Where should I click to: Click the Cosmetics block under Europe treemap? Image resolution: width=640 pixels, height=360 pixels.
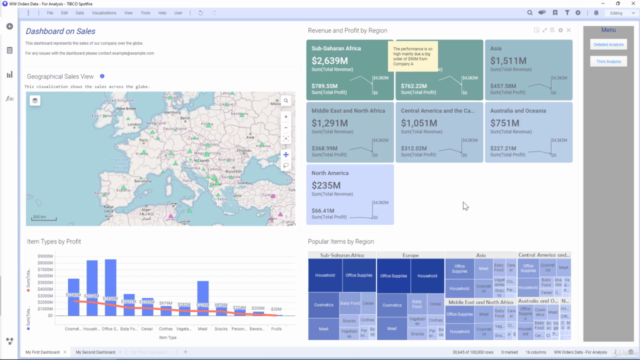point(392,305)
